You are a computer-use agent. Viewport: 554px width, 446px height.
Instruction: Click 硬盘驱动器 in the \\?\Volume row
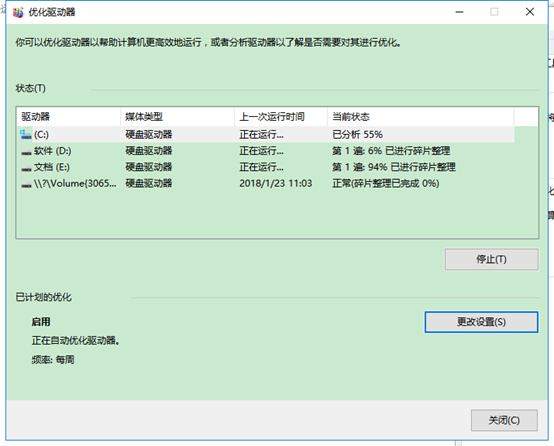pyautogui.click(x=148, y=183)
